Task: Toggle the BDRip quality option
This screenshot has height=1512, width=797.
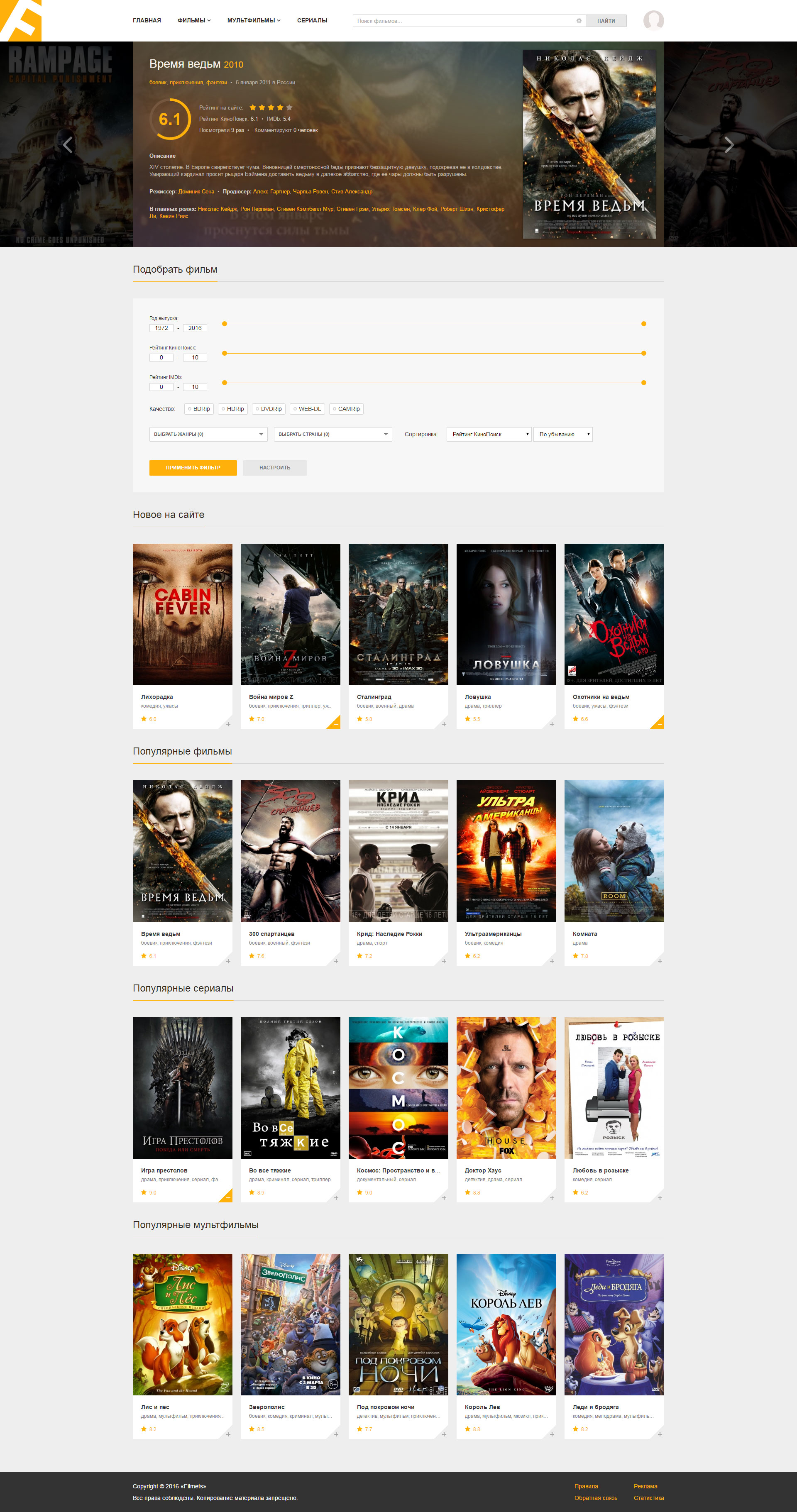Action: coord(198,408)
